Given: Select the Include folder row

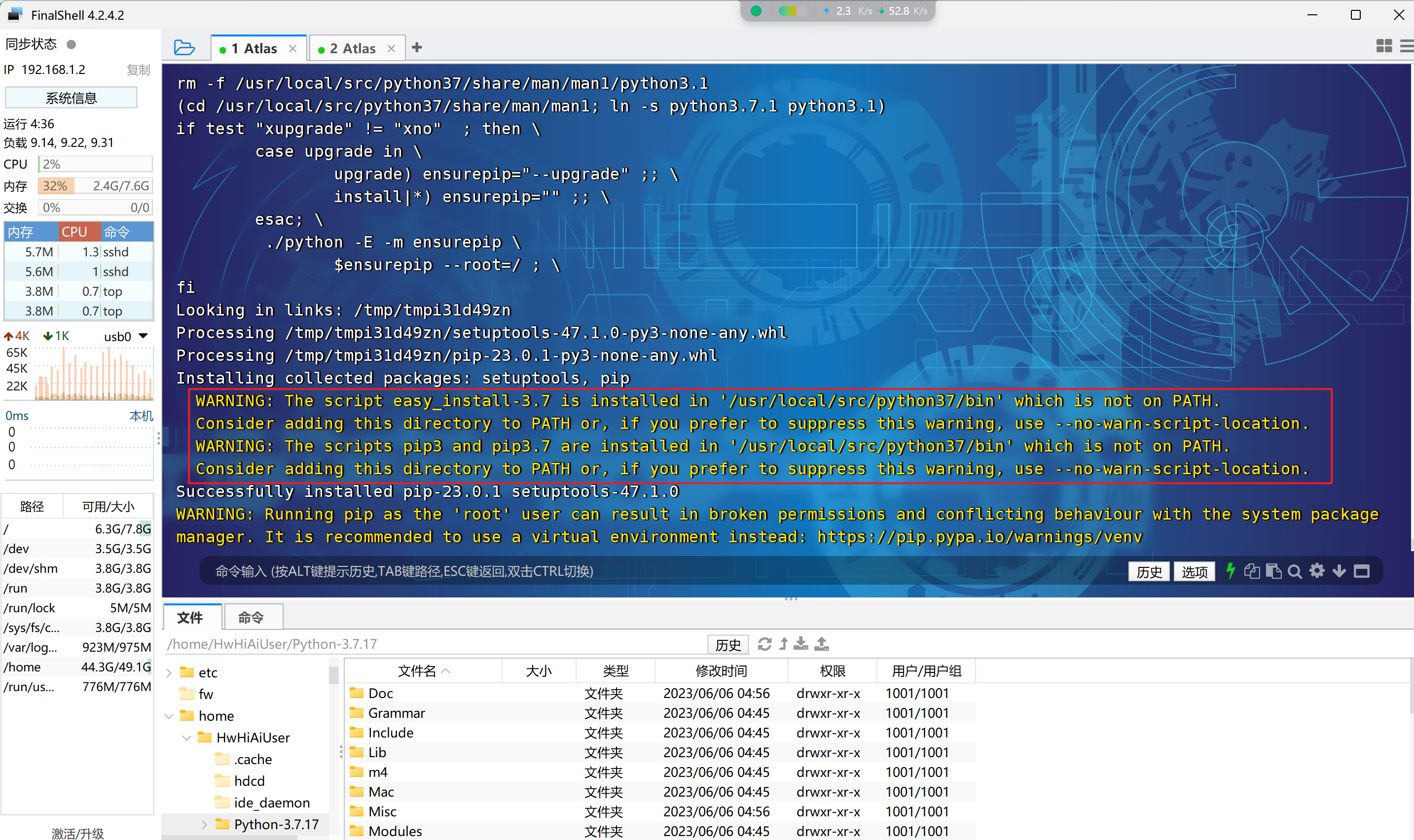Looking at the screenshot, I should pos(660,733).
